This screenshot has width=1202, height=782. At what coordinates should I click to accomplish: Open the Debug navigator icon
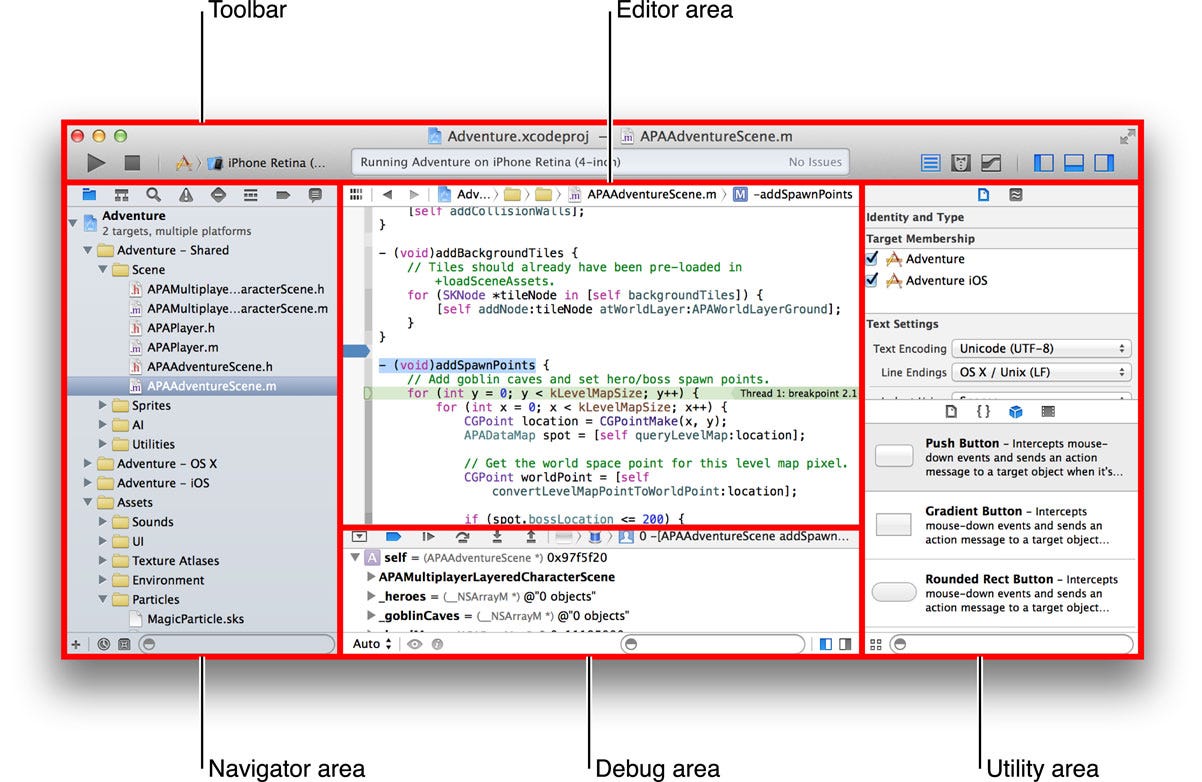pos(251,195)
